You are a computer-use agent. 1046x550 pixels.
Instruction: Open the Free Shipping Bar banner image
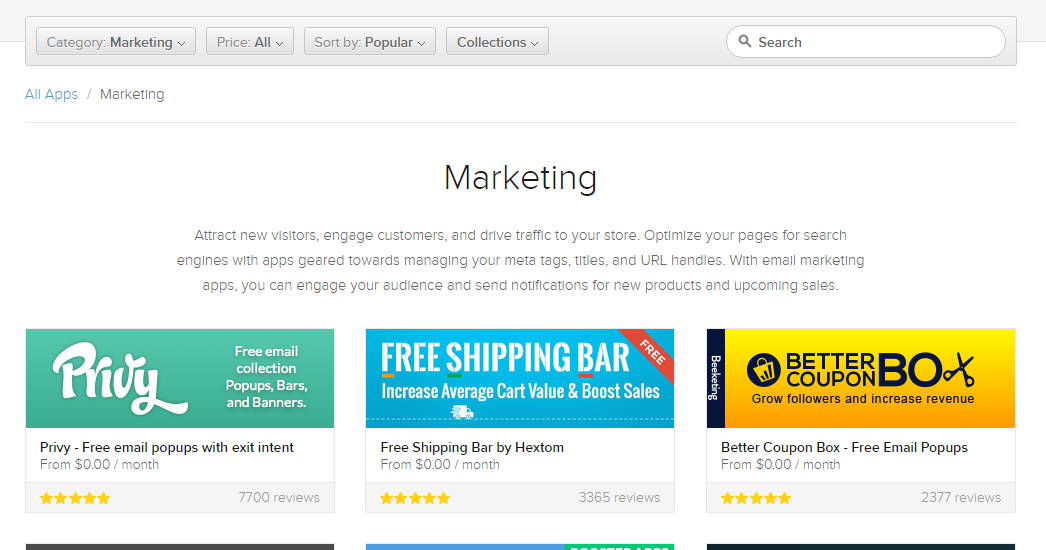pos(520,378)
